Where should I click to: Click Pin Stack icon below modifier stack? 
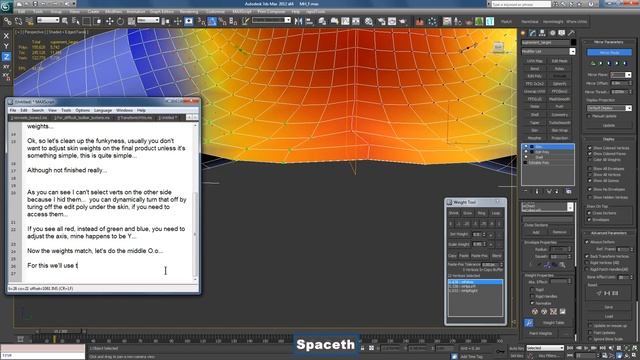[526, 191]
